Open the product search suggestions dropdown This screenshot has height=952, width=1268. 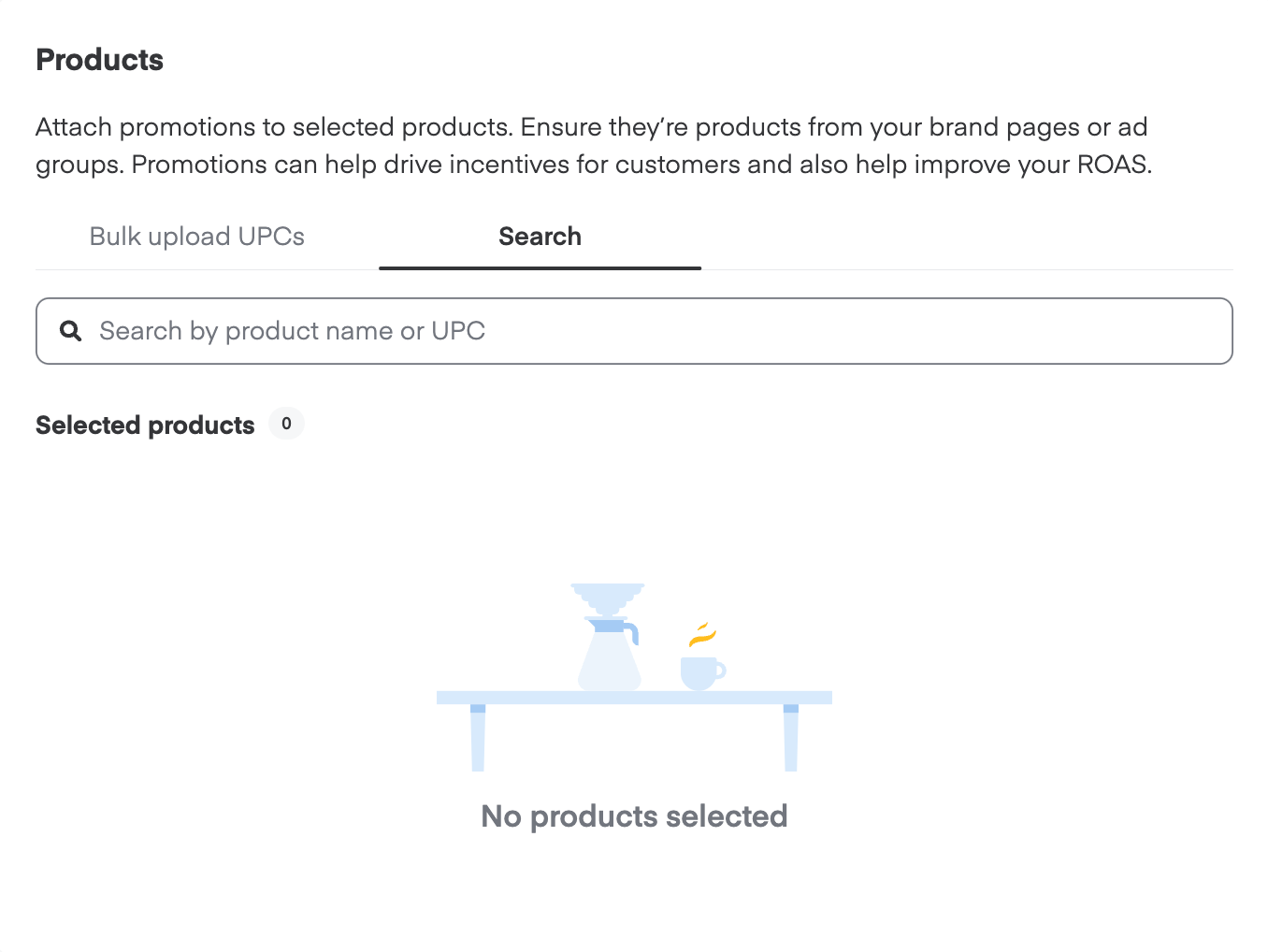(x=374, y=331)
